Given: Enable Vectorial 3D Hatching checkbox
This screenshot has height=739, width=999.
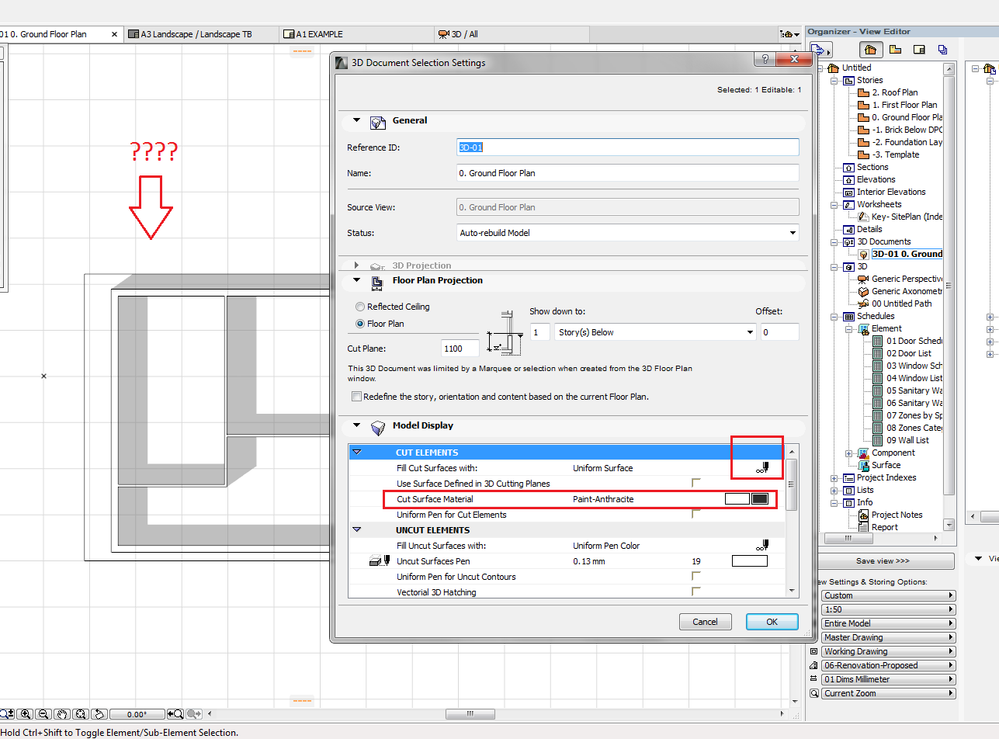Looking at the screenshot, I should tap(696, 591).
